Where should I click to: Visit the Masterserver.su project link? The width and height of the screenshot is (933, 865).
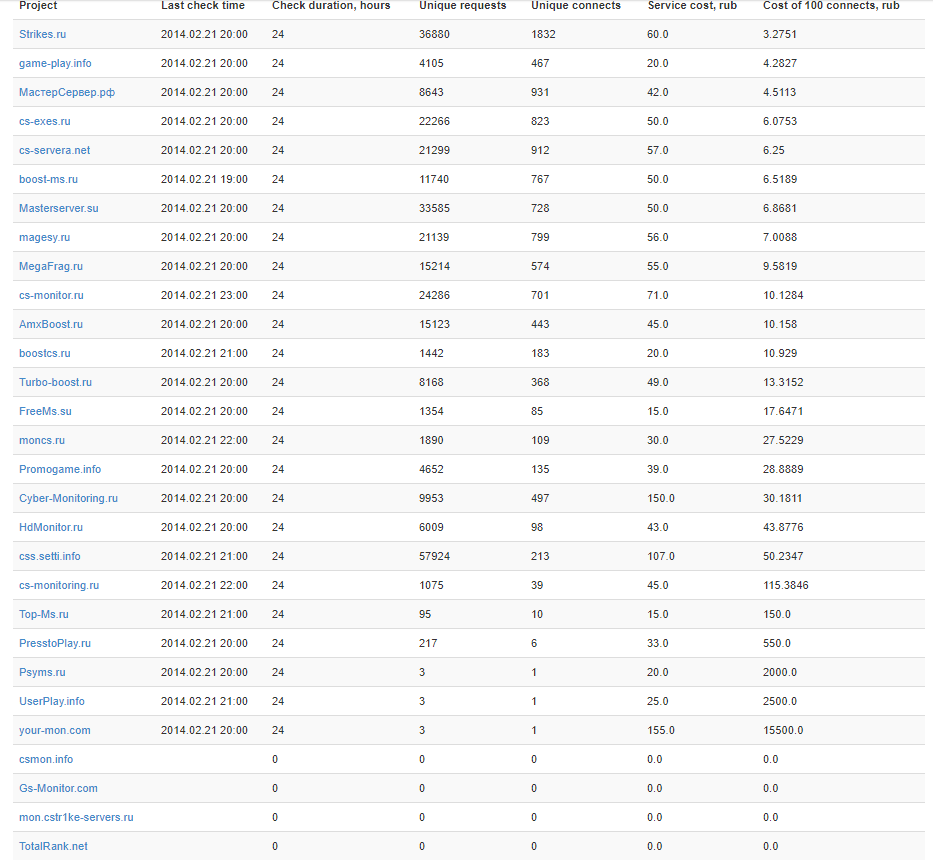58,209
